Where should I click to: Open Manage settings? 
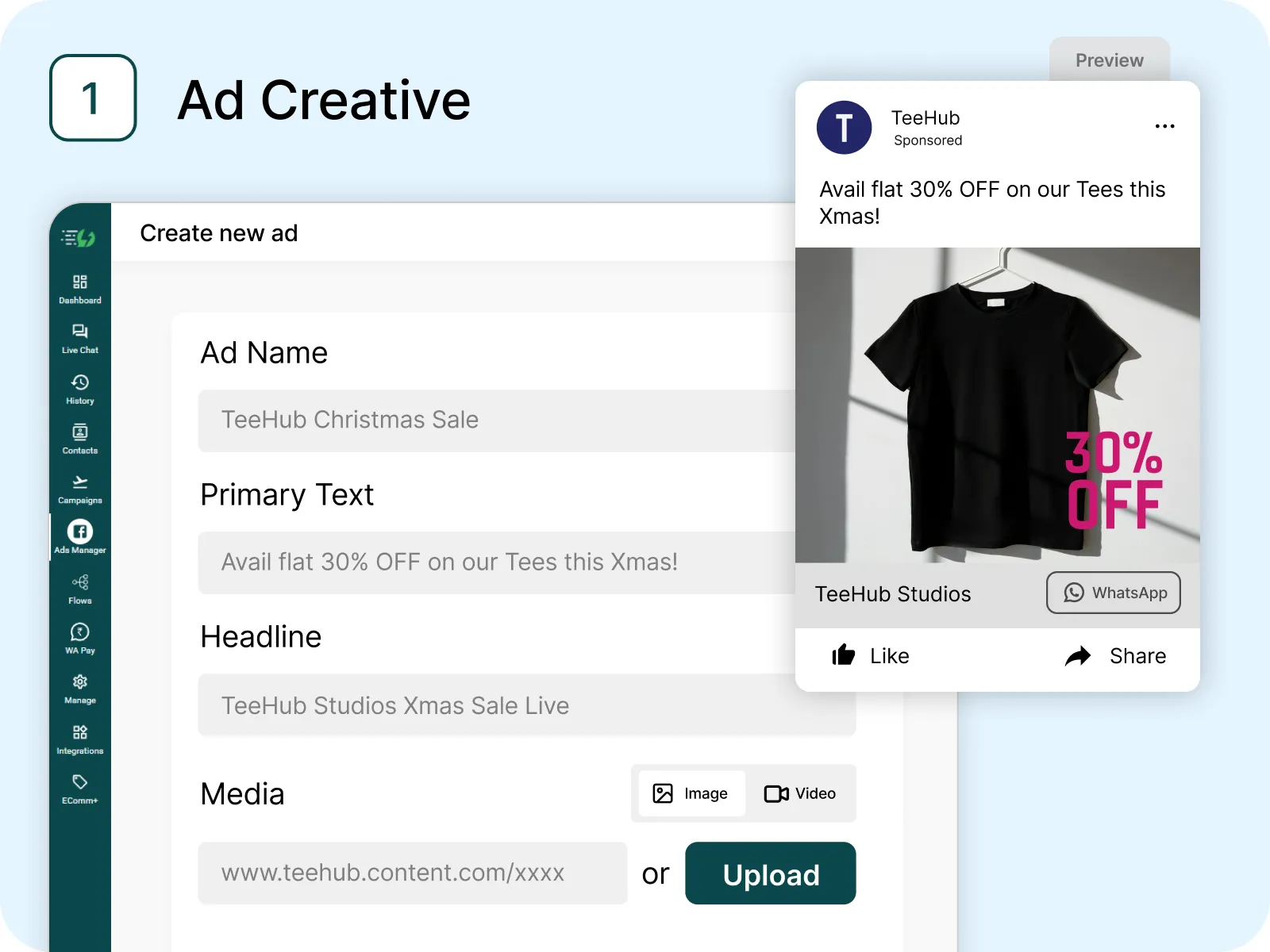pyautogui.click(x=79, y=689)
